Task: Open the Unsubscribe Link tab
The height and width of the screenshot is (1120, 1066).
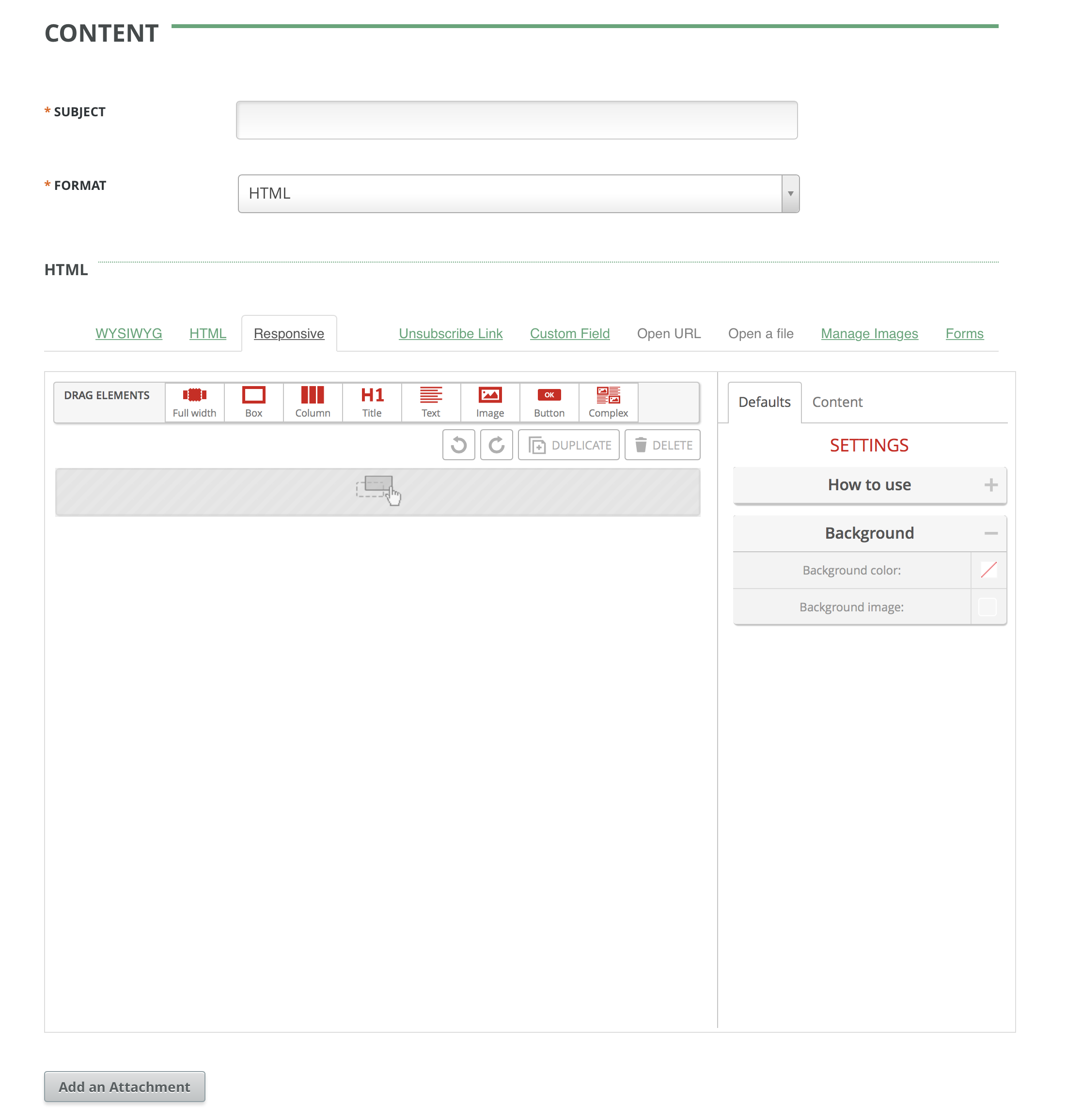Action: 450,333
